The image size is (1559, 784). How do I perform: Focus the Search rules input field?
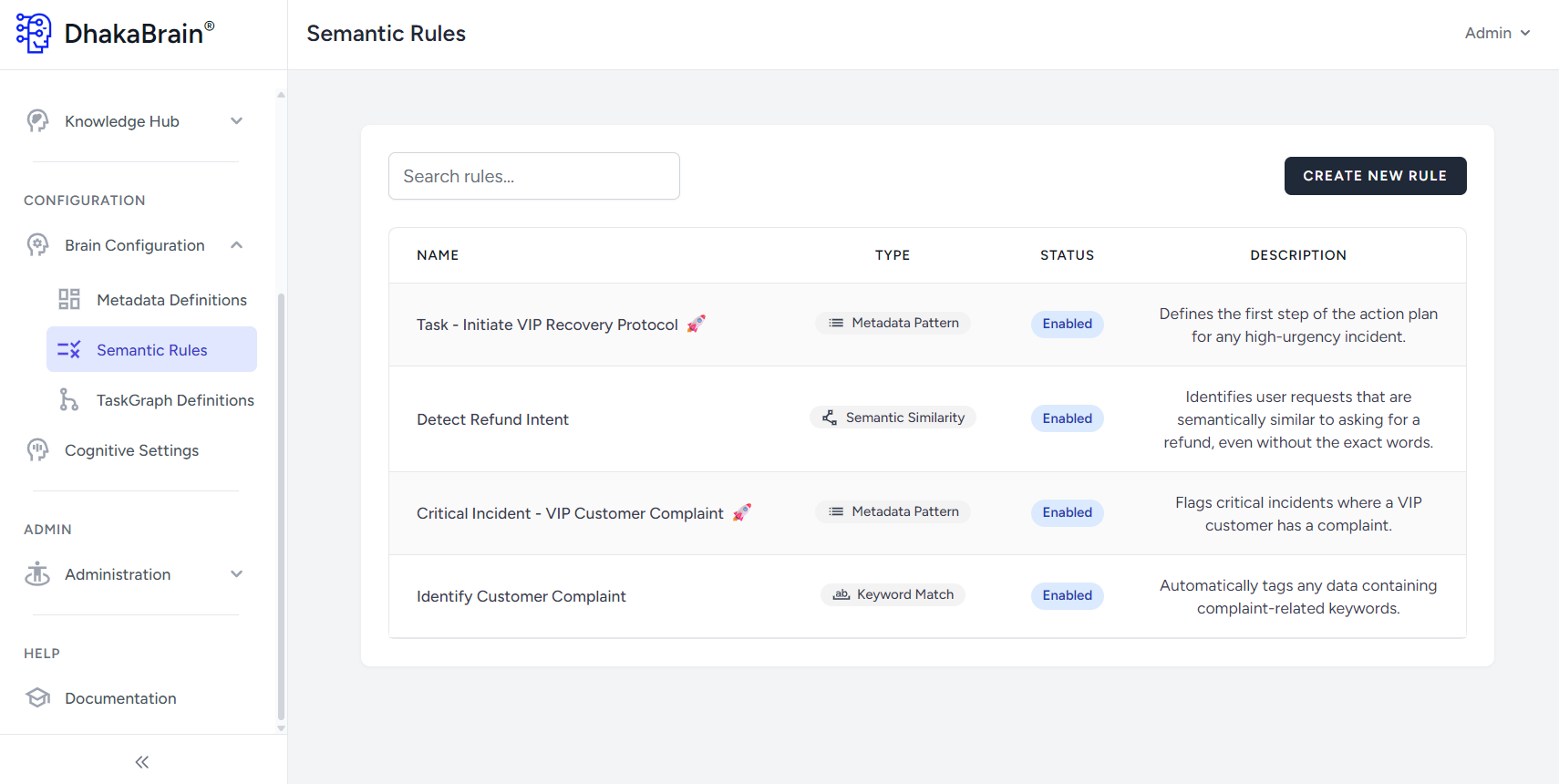click(x=534, y=176)
